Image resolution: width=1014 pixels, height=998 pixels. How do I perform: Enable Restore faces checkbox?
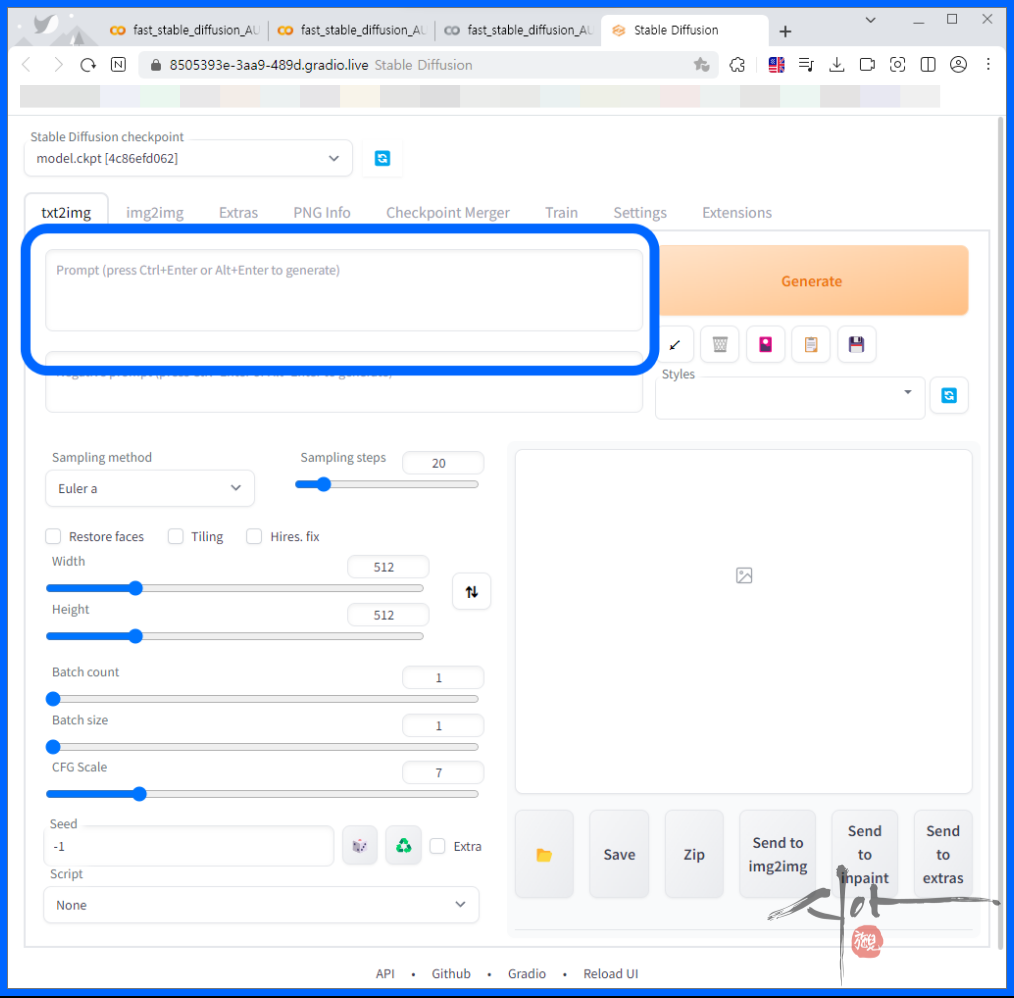click(53, 536)
